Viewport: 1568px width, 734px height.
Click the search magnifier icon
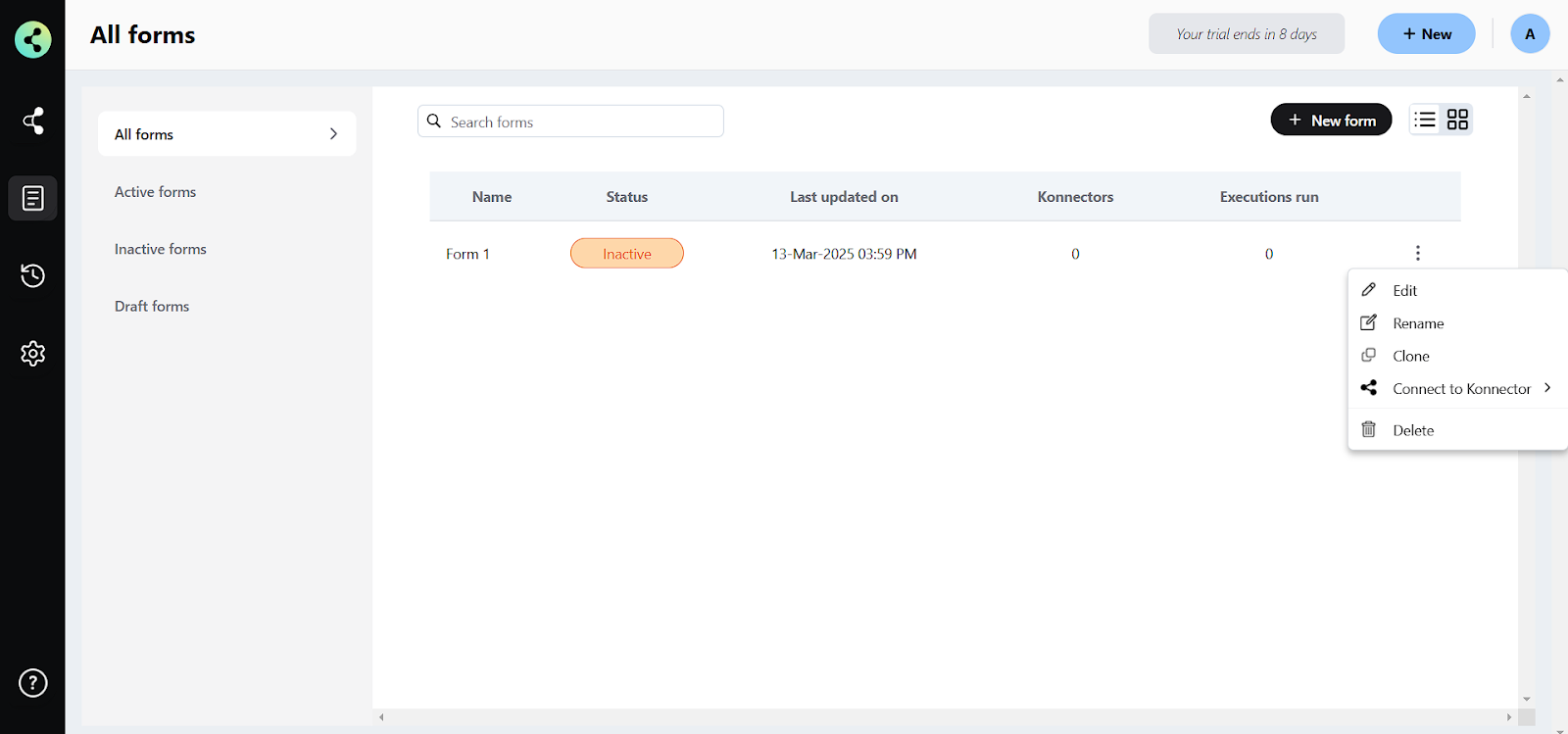coord(434,122)
